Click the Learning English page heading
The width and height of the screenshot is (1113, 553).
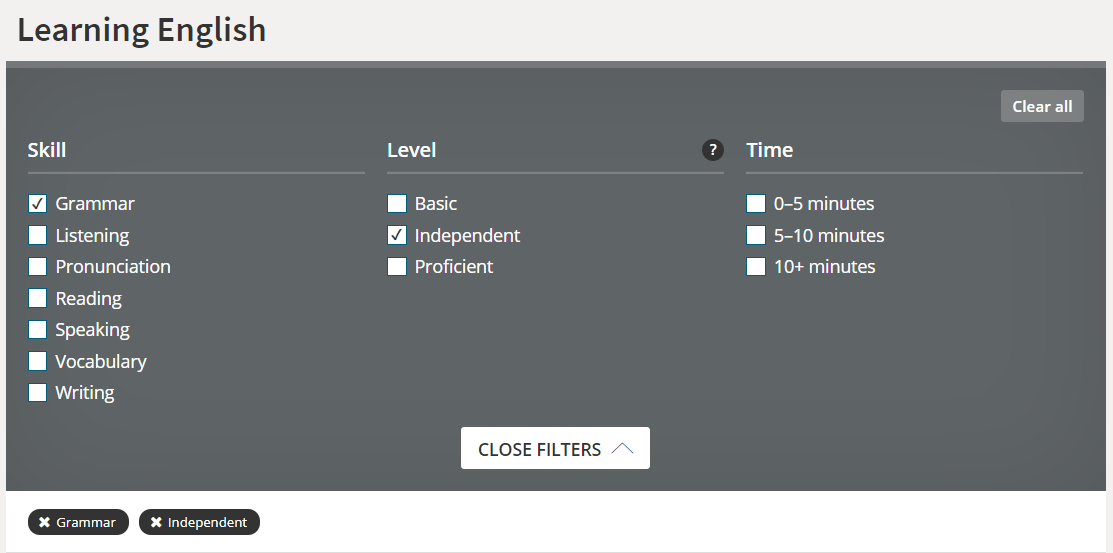point(142,30)
